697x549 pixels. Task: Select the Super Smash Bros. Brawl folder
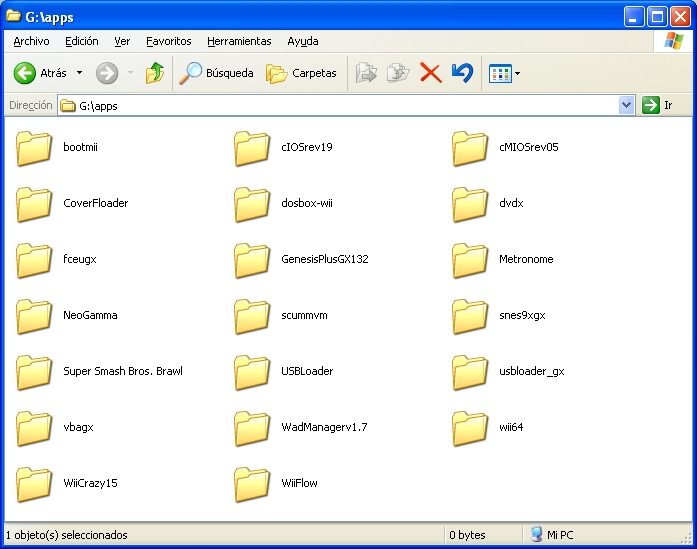click(35, 372)
